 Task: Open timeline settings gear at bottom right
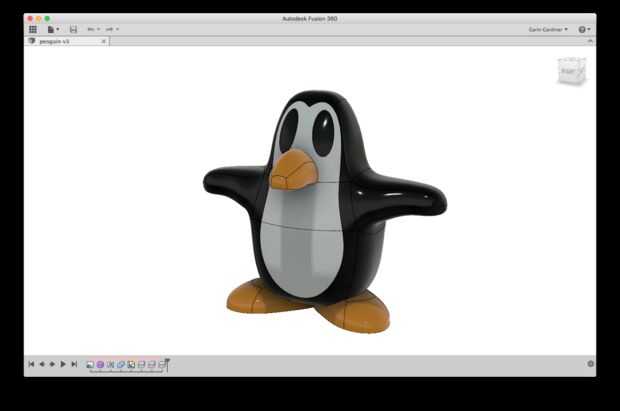(x=590, y=364)
